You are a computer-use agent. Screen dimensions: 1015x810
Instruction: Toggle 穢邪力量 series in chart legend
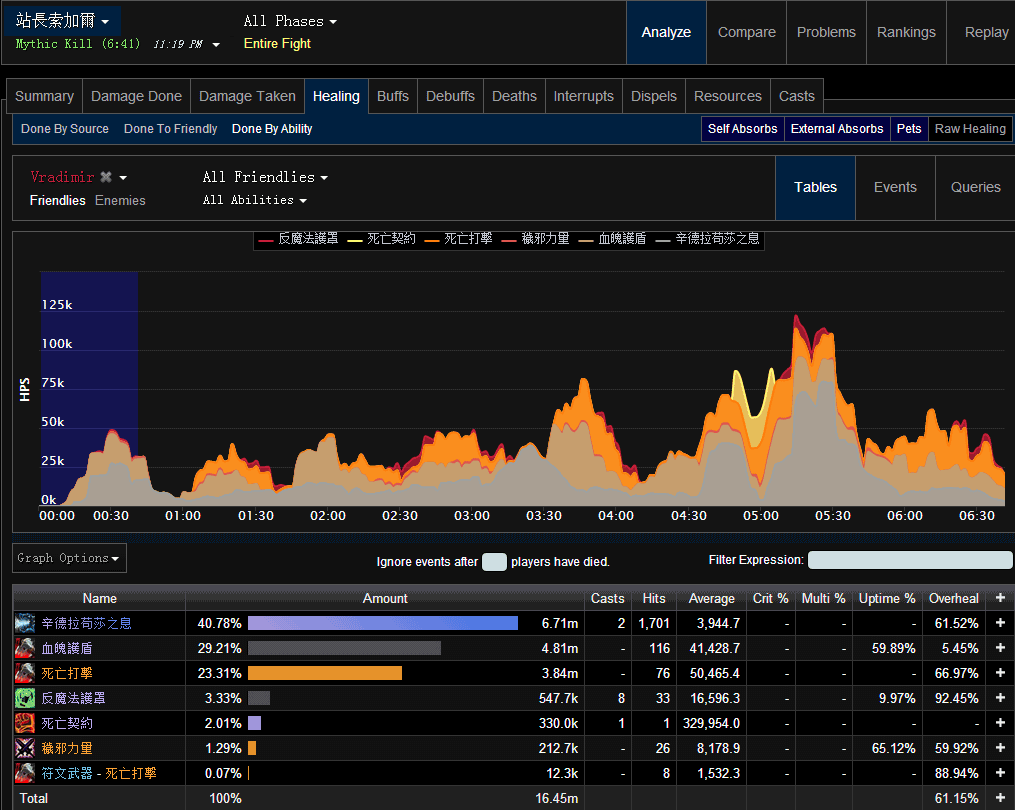[536, 239]
